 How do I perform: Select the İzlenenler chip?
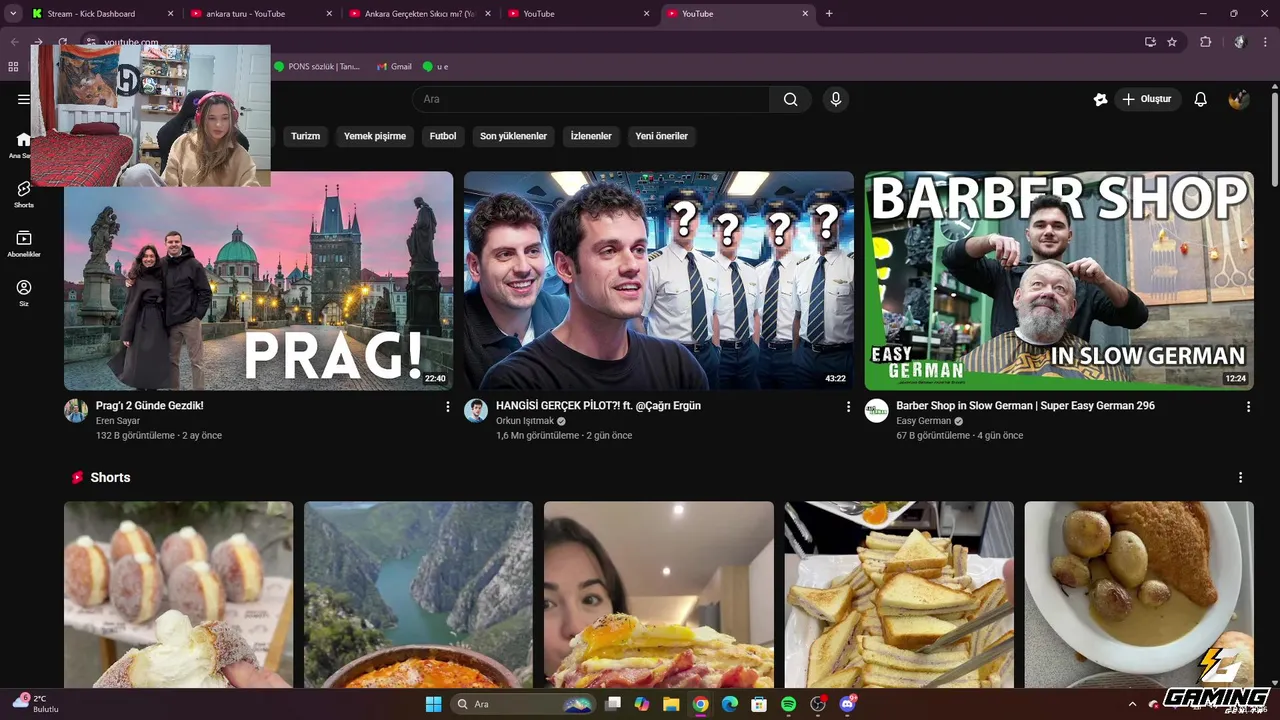[x=591, y=136]
